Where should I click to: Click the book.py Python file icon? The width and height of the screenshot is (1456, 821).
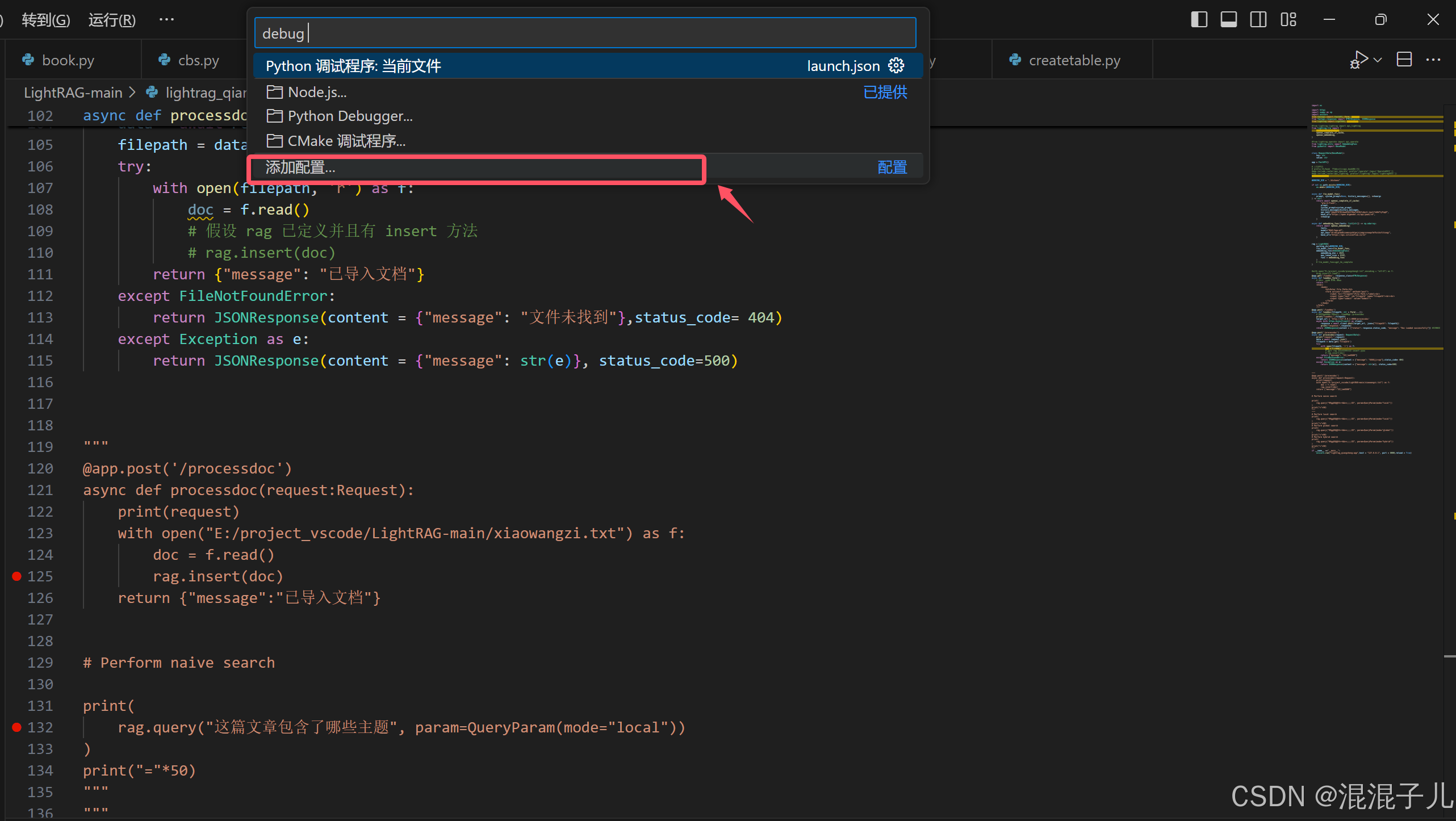[28, 60]
